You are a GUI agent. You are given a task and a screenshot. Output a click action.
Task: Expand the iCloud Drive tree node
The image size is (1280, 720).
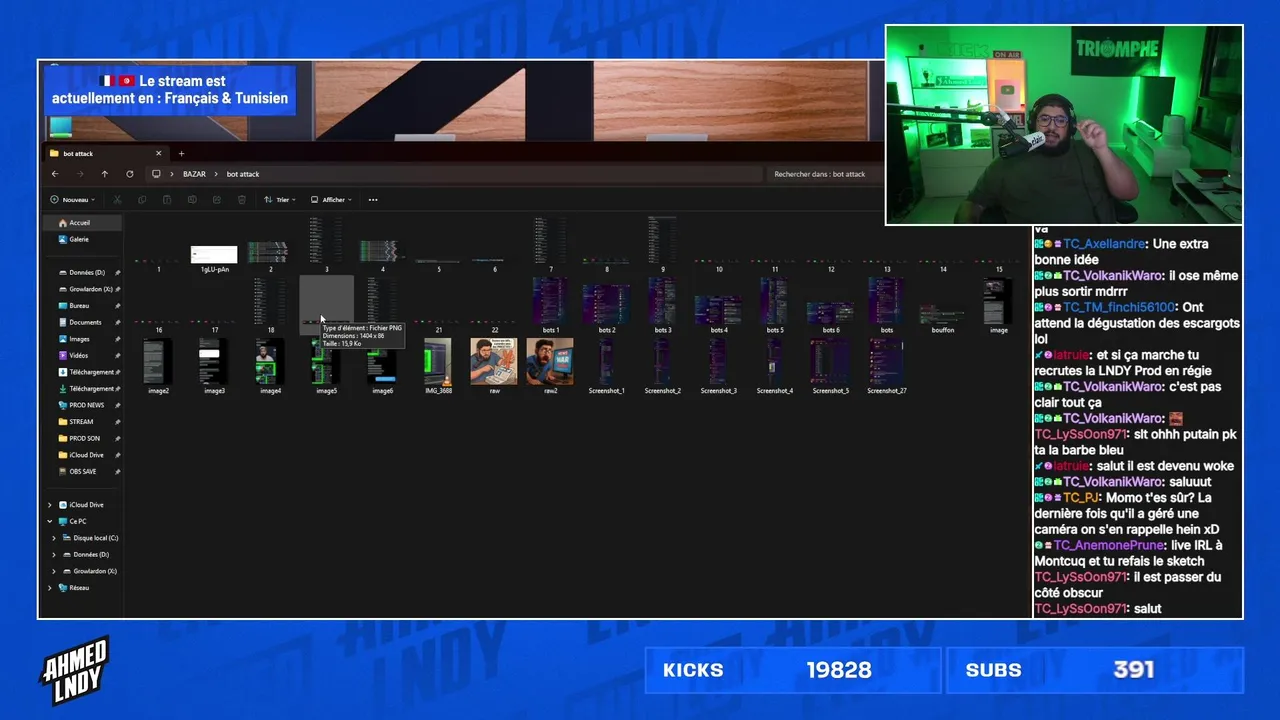tap(50, 505)
